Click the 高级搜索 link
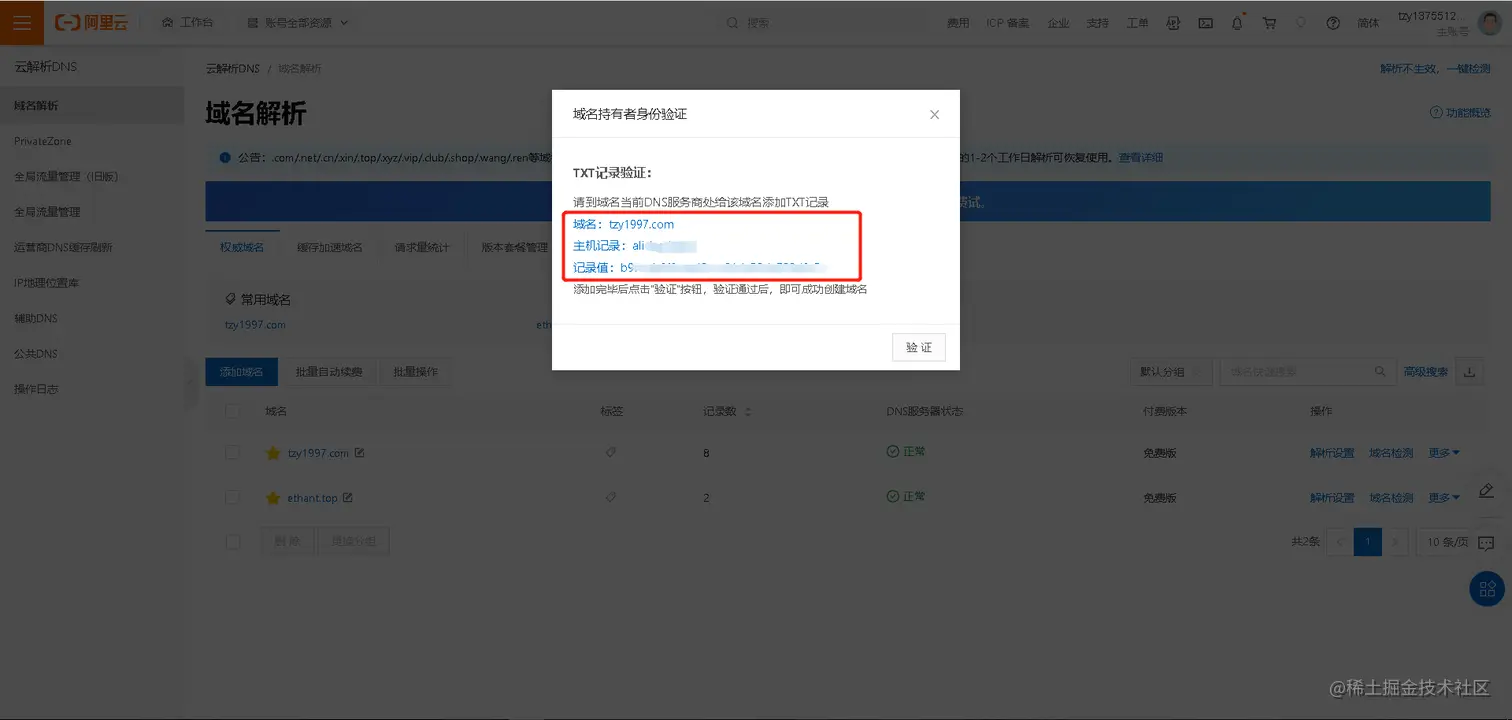This screenshot has height=720, width=1512. click(1426, 372)
